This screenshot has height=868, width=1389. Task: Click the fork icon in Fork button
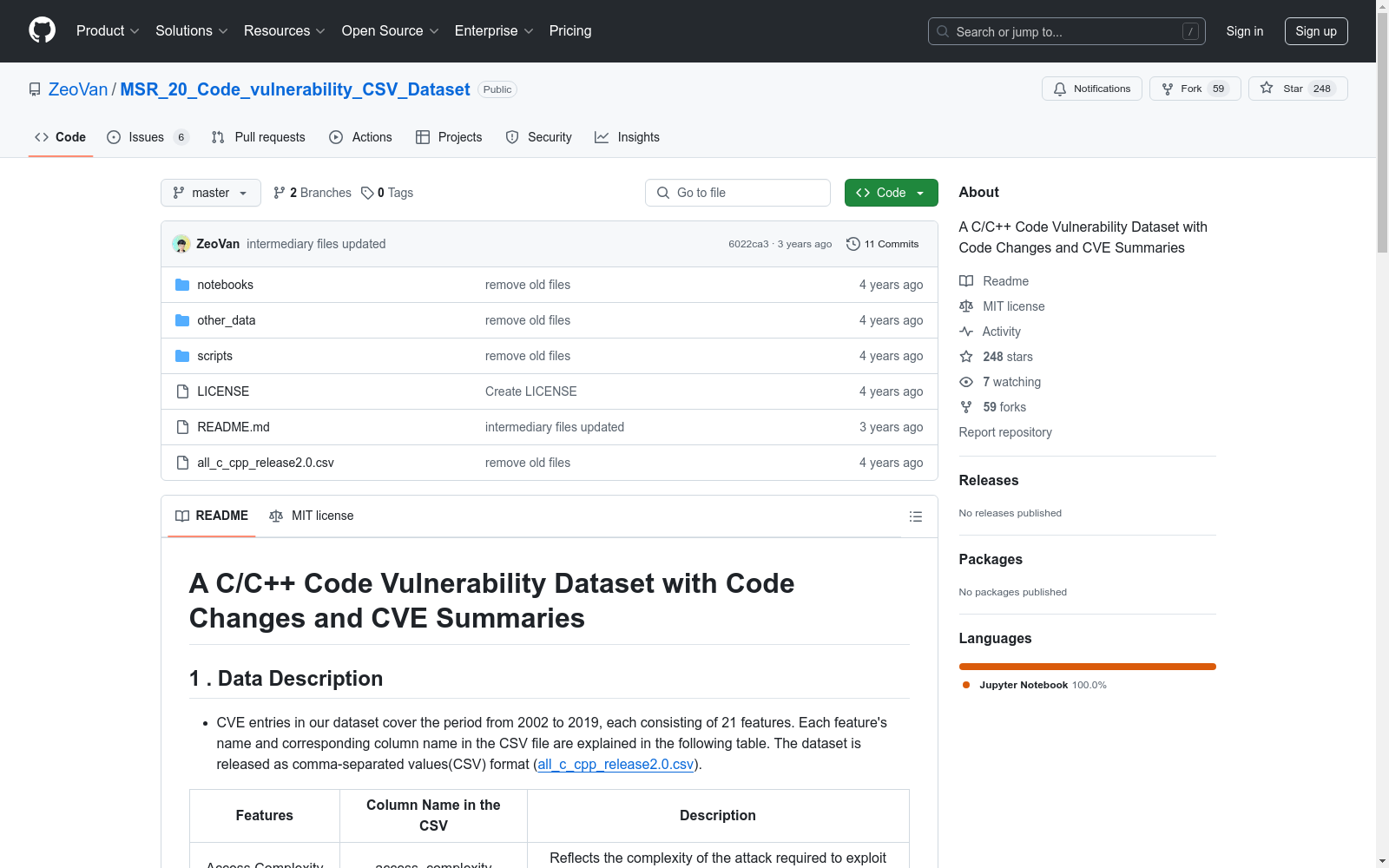pos(1168,89)
